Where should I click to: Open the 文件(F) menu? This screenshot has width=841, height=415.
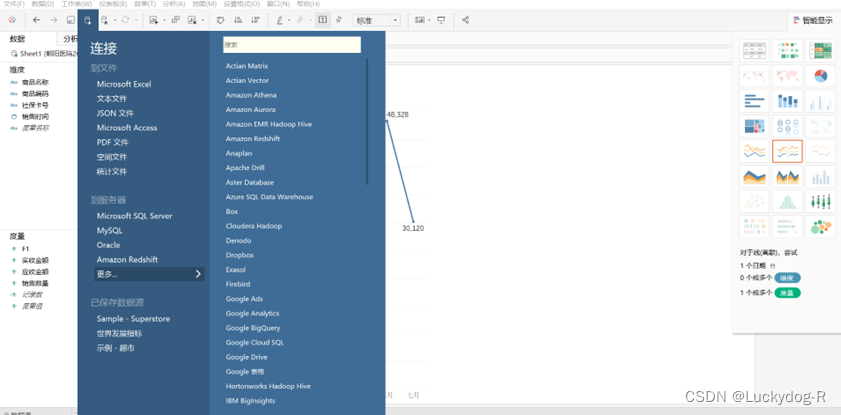pyautogui.click(x=14, y=4)
